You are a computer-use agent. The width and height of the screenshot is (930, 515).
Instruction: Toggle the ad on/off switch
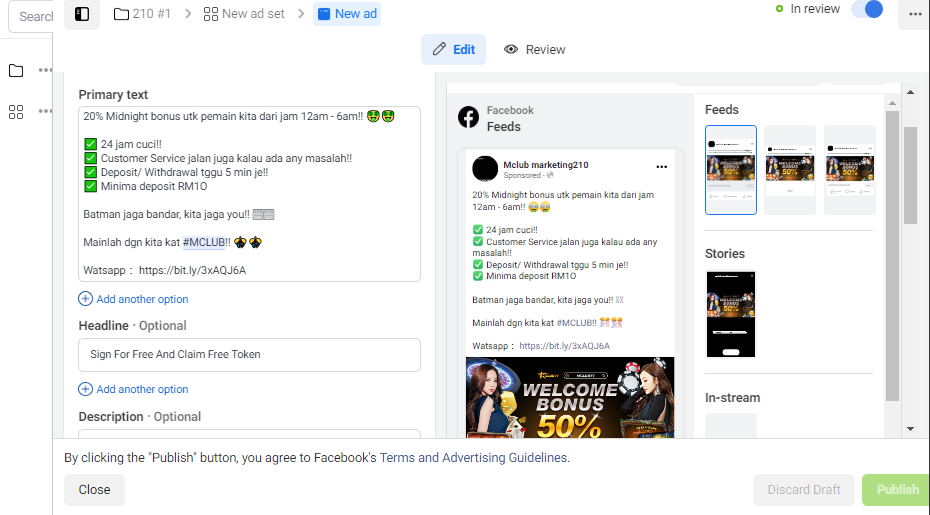(867, 9)
